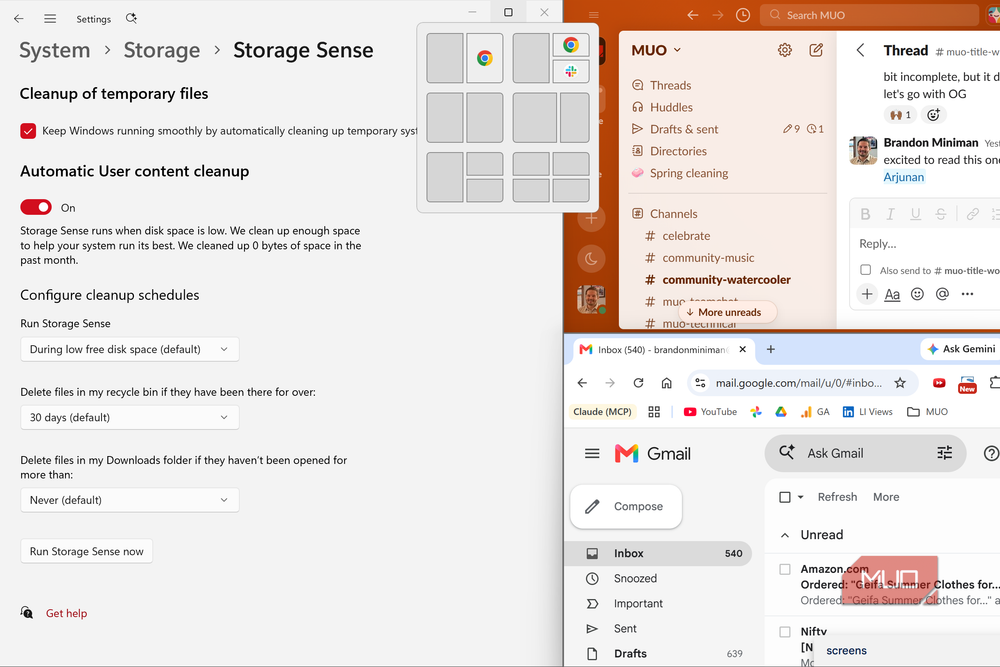Uncheck automatic temporary files cleanup checkbox
The height and width of the screenshot is (667, 1000).
coord(28,131)
